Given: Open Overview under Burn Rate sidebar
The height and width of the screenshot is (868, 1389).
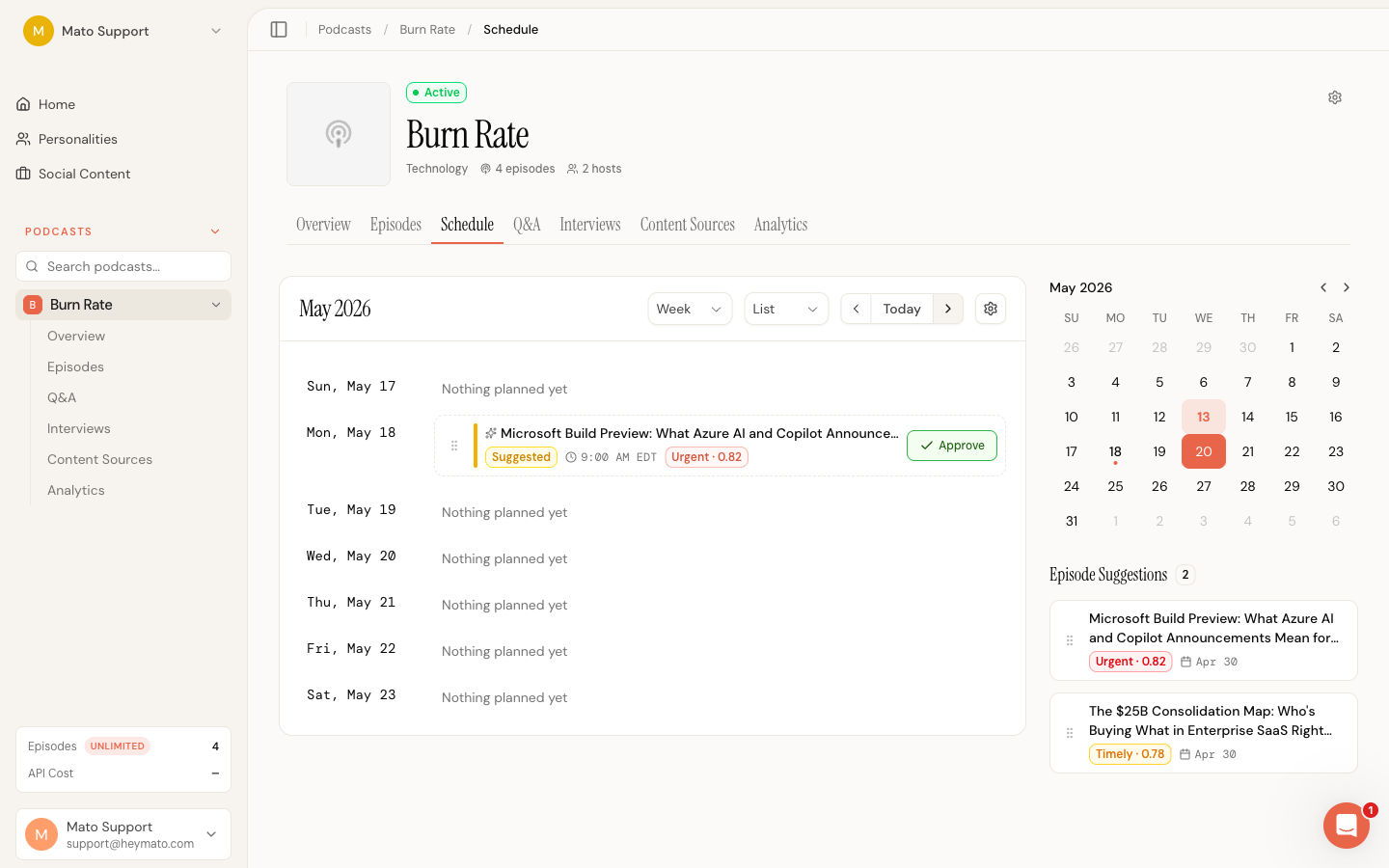Looking at the screenshot, I should tap(76, 336).
